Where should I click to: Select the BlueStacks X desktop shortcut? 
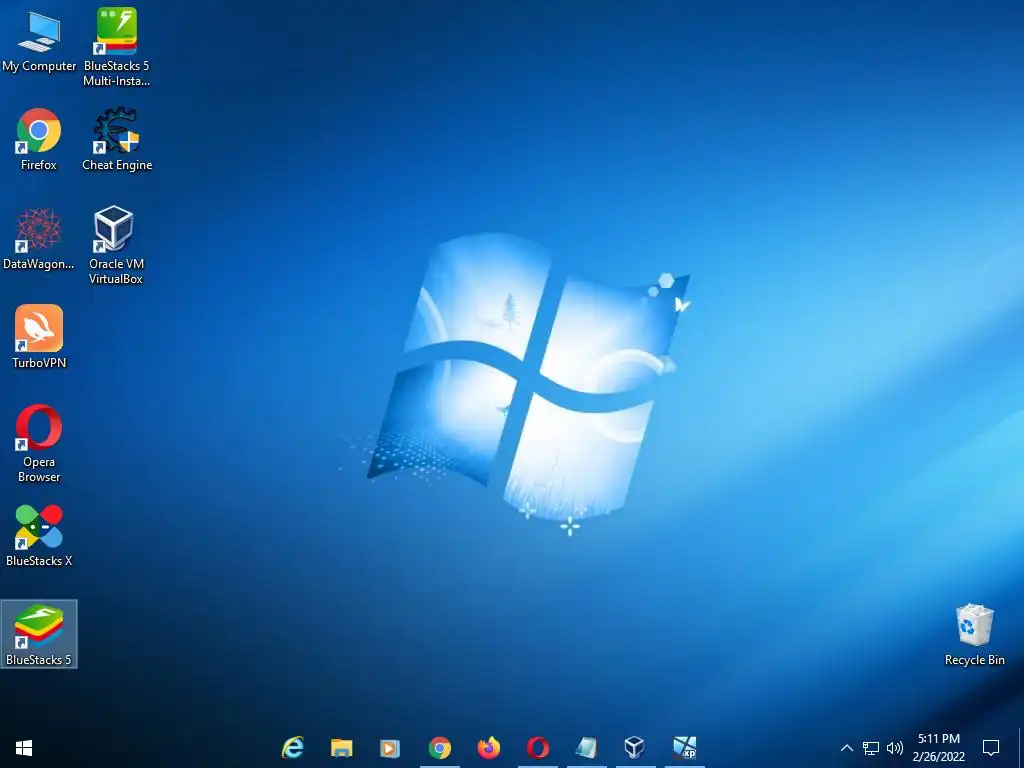39,535
